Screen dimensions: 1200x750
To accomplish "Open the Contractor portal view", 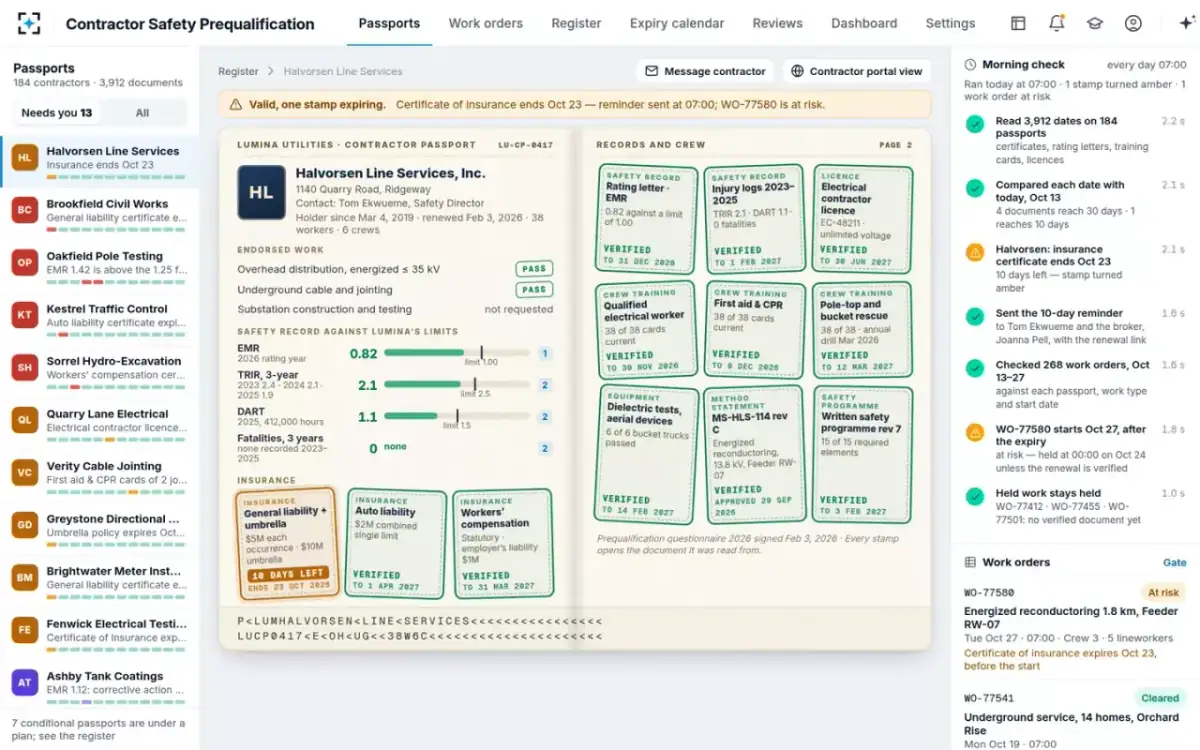I will click(856, 71).
